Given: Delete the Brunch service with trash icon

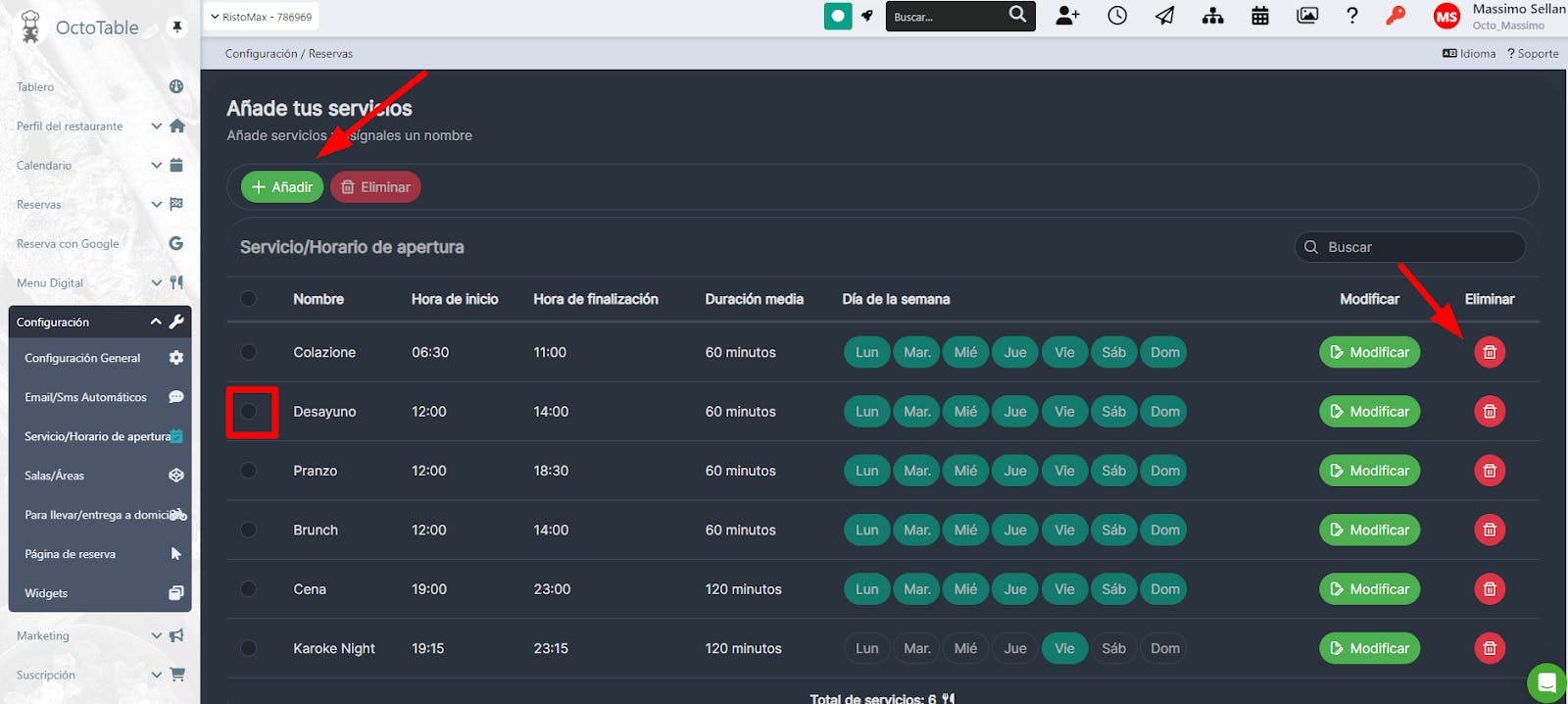Looking at the screenshot, I should pos(1490,530).
